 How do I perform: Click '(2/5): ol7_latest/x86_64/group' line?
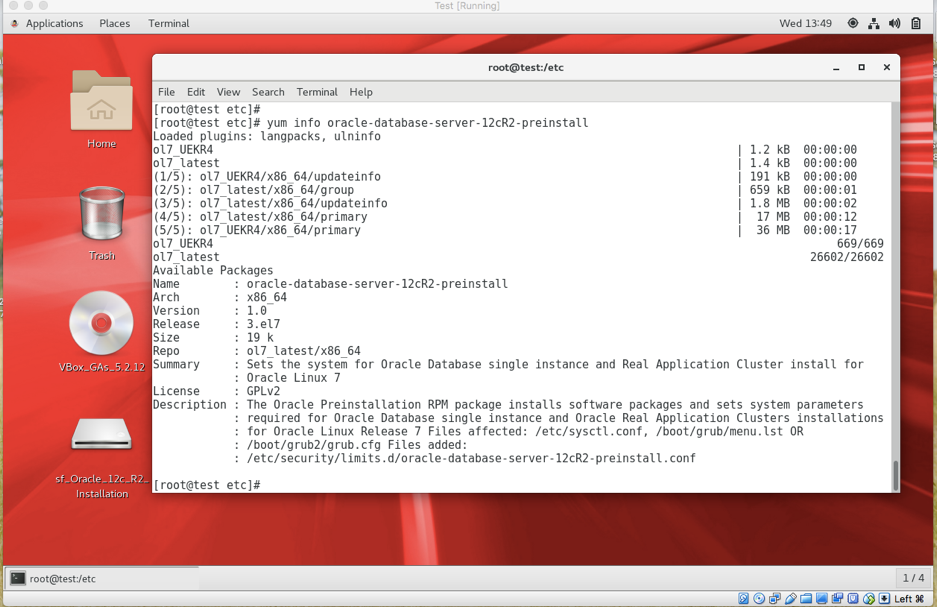click(253, 190)
